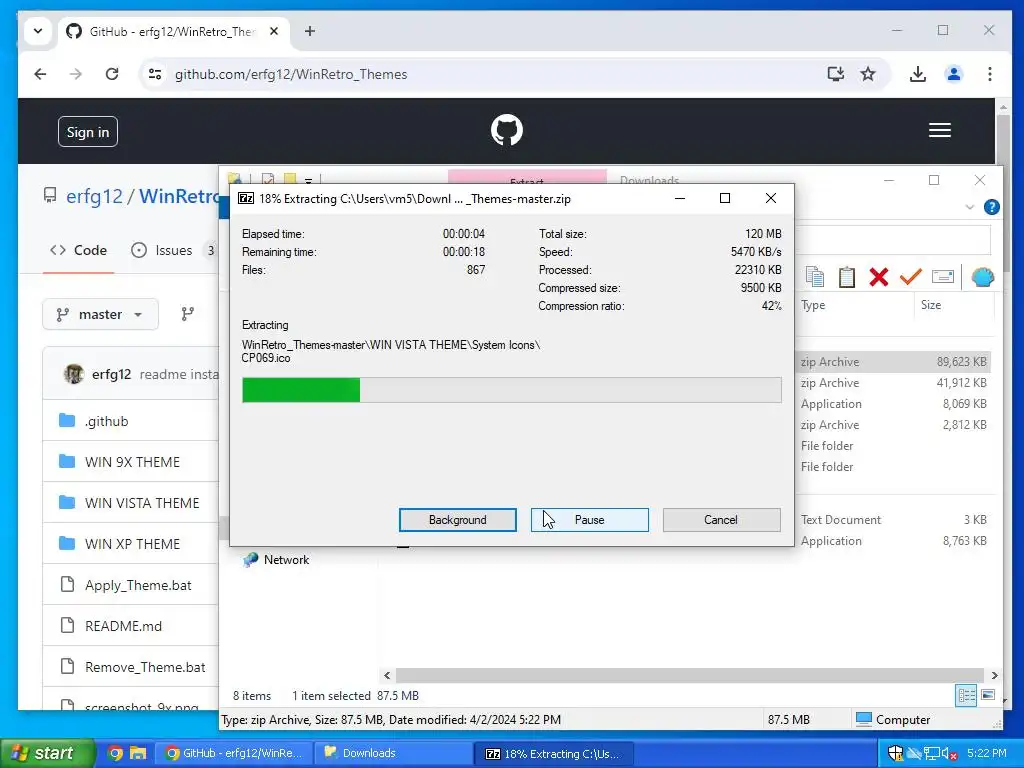Switch to the 7-Zip extracting taskbar button

553,753
